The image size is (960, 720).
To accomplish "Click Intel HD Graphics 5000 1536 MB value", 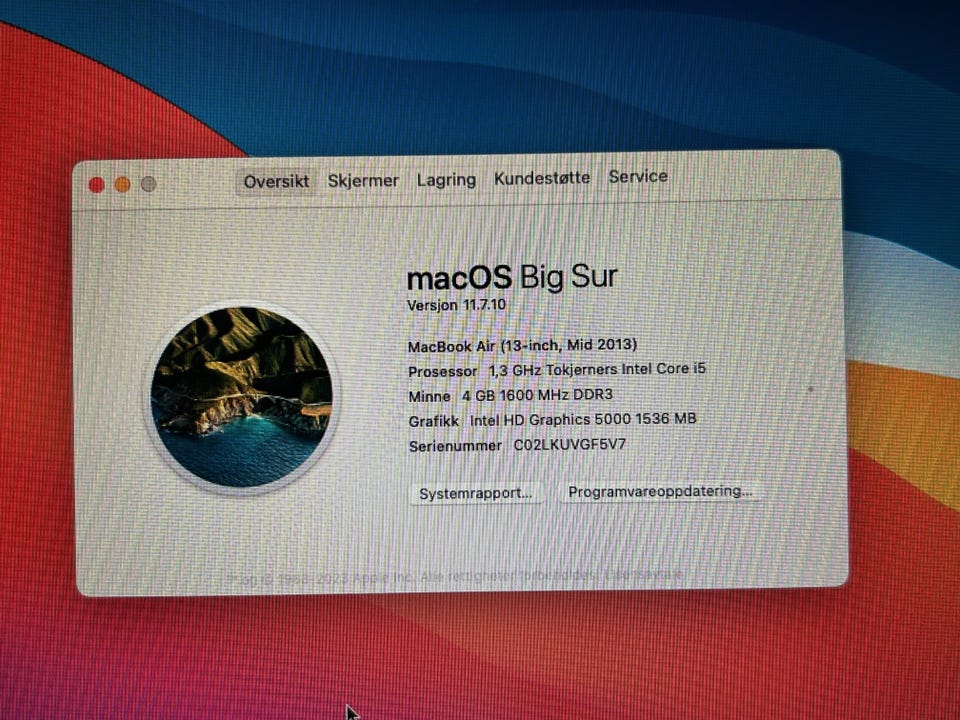I will click(583, 419).
